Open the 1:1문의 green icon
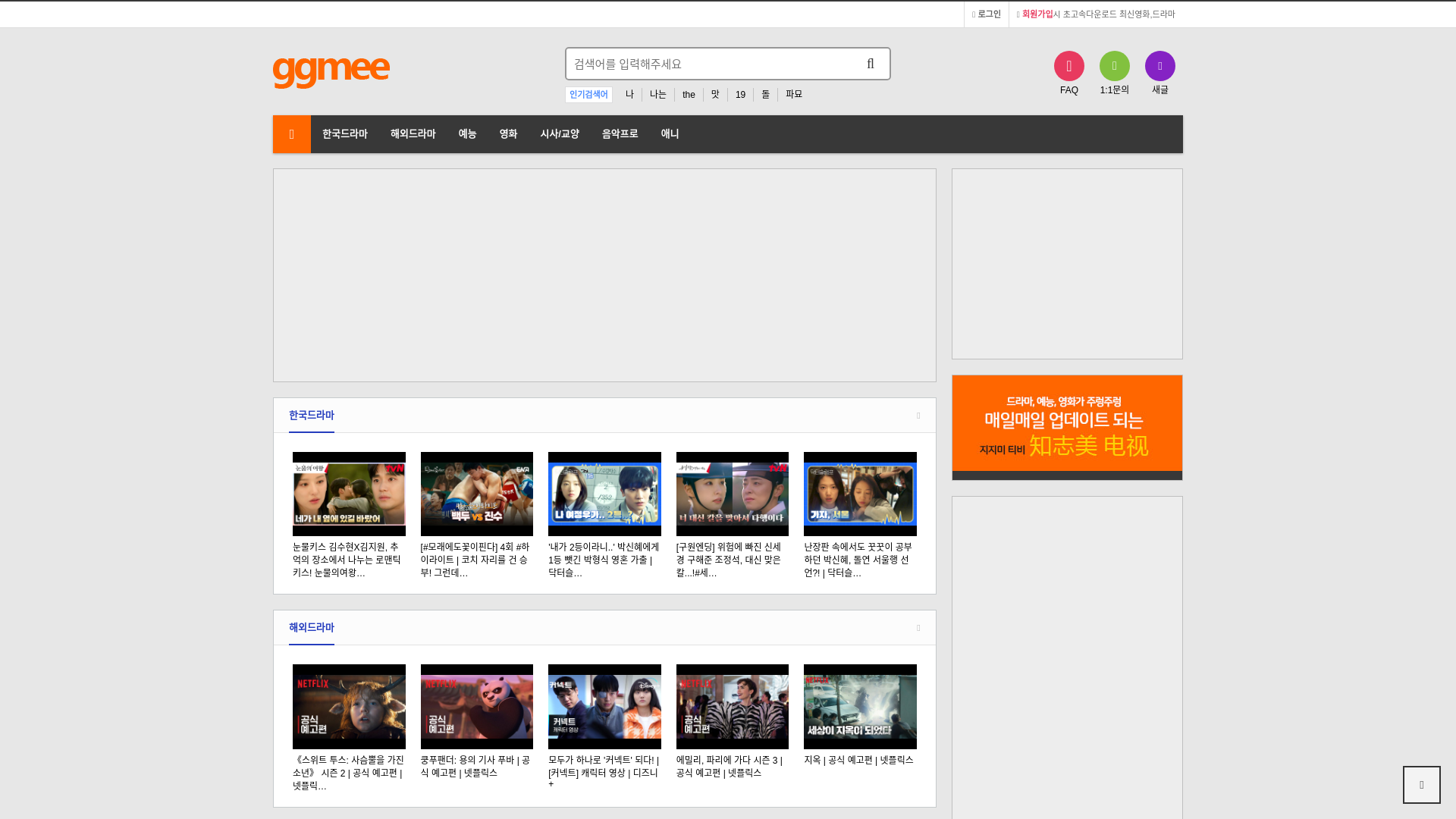Viewport: 1456px width, 819px height. [1115, 66]
